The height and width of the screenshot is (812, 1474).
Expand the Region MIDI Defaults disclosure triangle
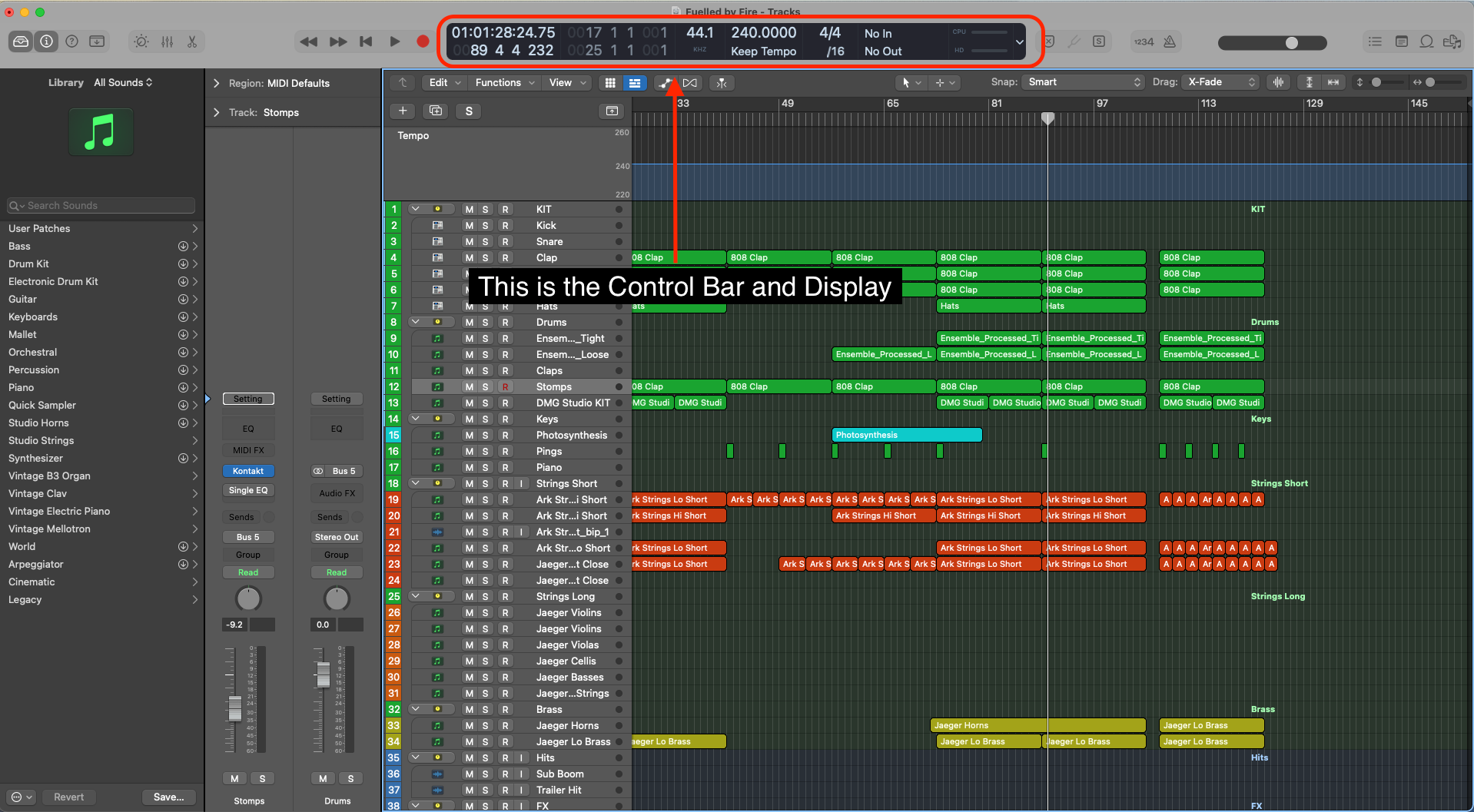(216, 83)
